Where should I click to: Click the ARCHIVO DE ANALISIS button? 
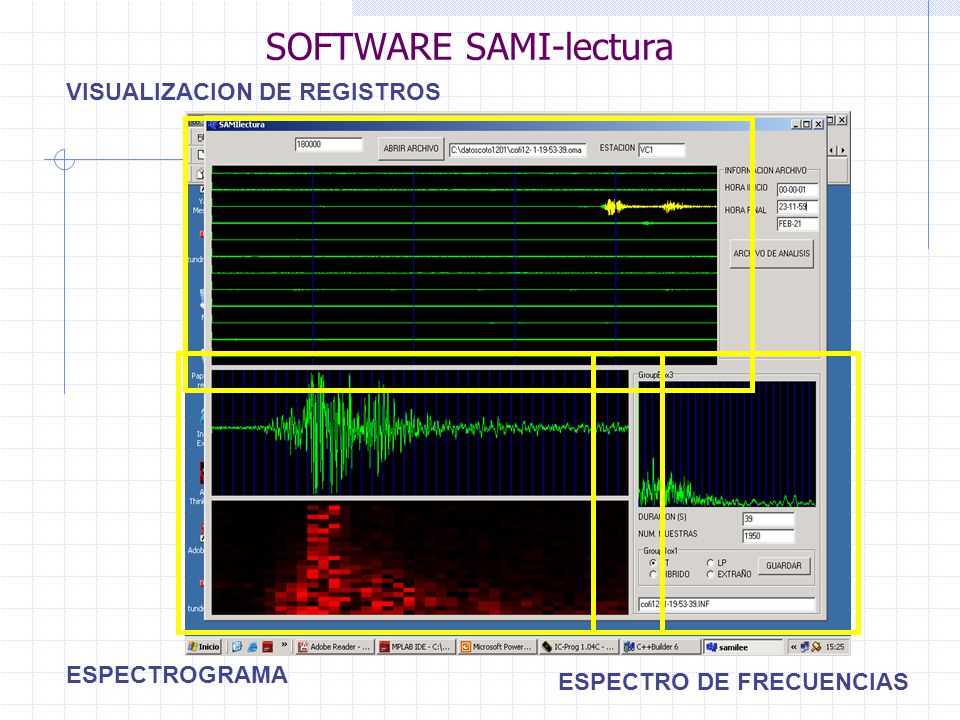point(772,253)
